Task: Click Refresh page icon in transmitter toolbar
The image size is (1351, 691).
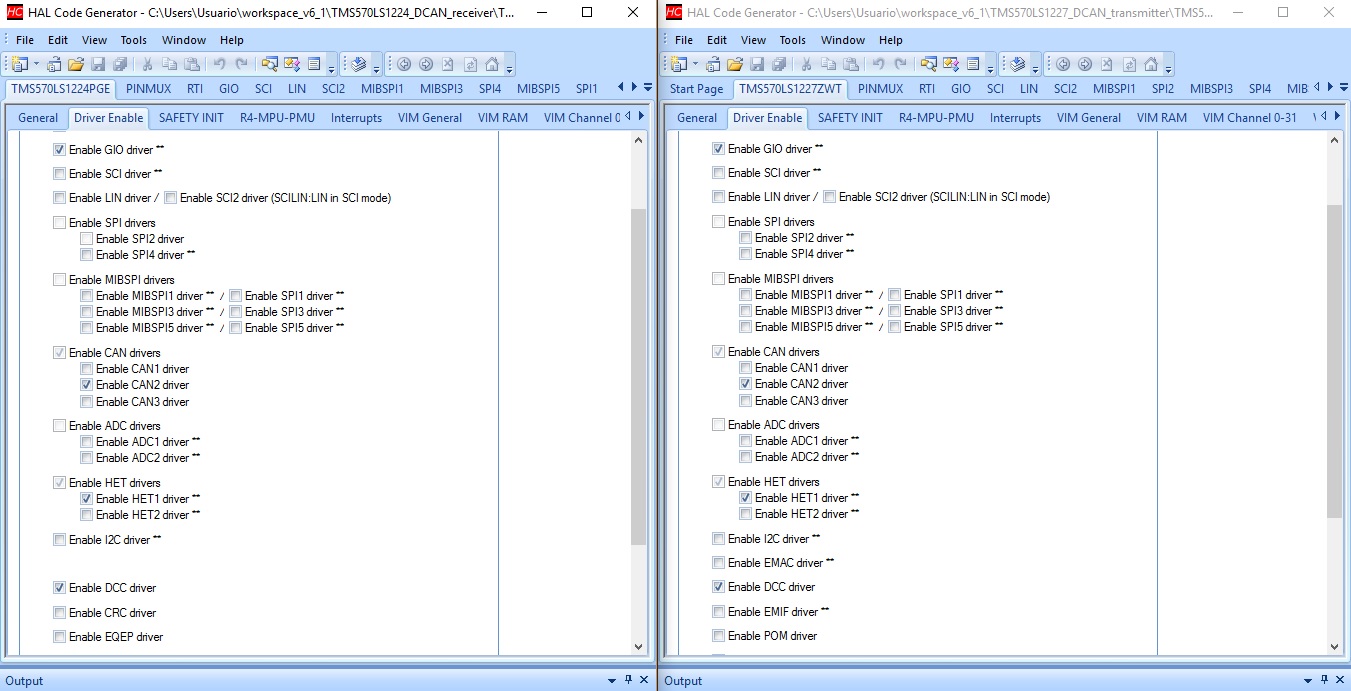Action: click(x=1129, y=64)
